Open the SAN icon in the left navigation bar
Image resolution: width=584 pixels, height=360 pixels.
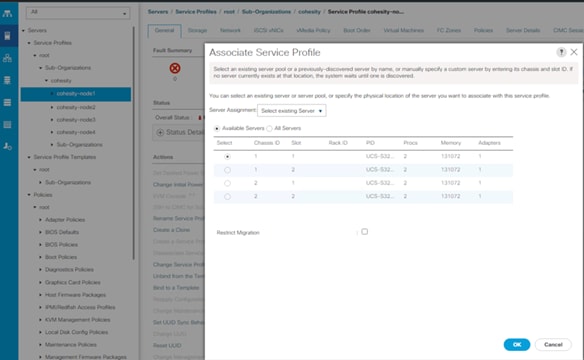[x=7, y=80]
